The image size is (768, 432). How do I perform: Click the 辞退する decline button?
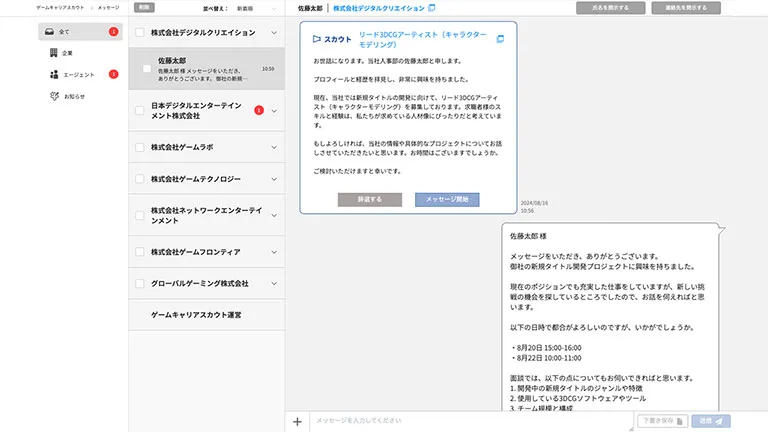coord(370,200)
